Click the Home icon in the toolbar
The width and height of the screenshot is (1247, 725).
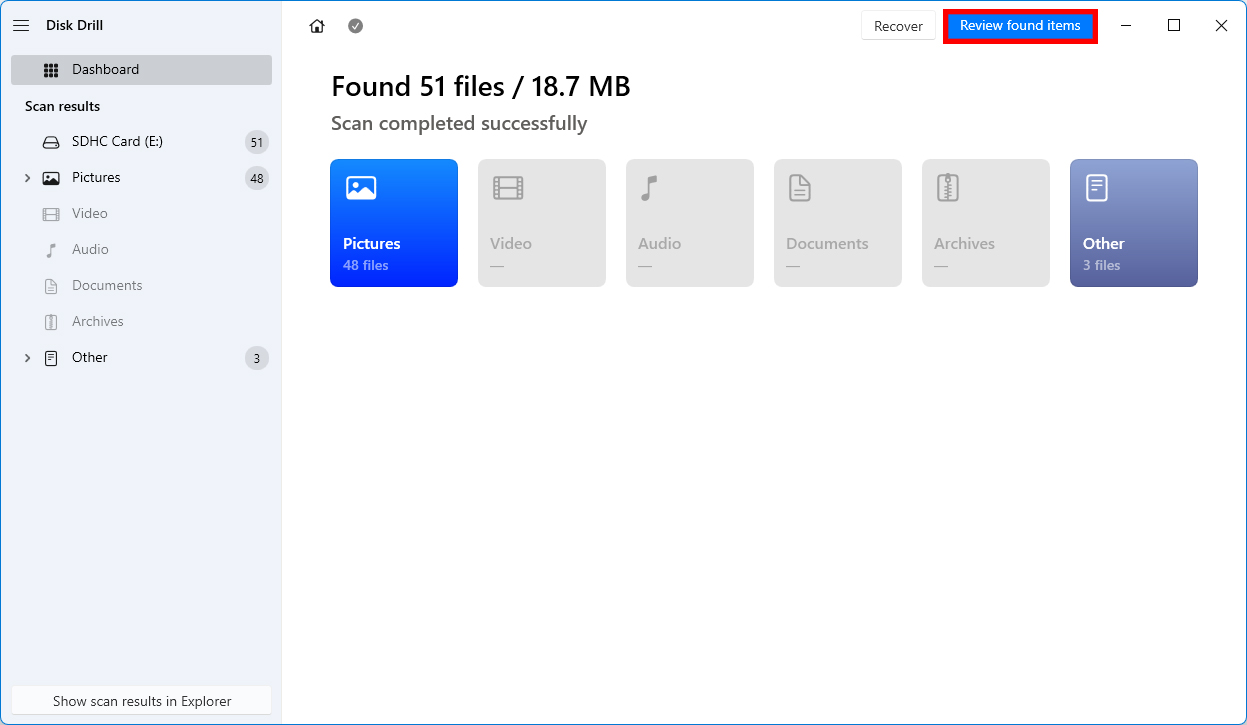pos(317,25)
